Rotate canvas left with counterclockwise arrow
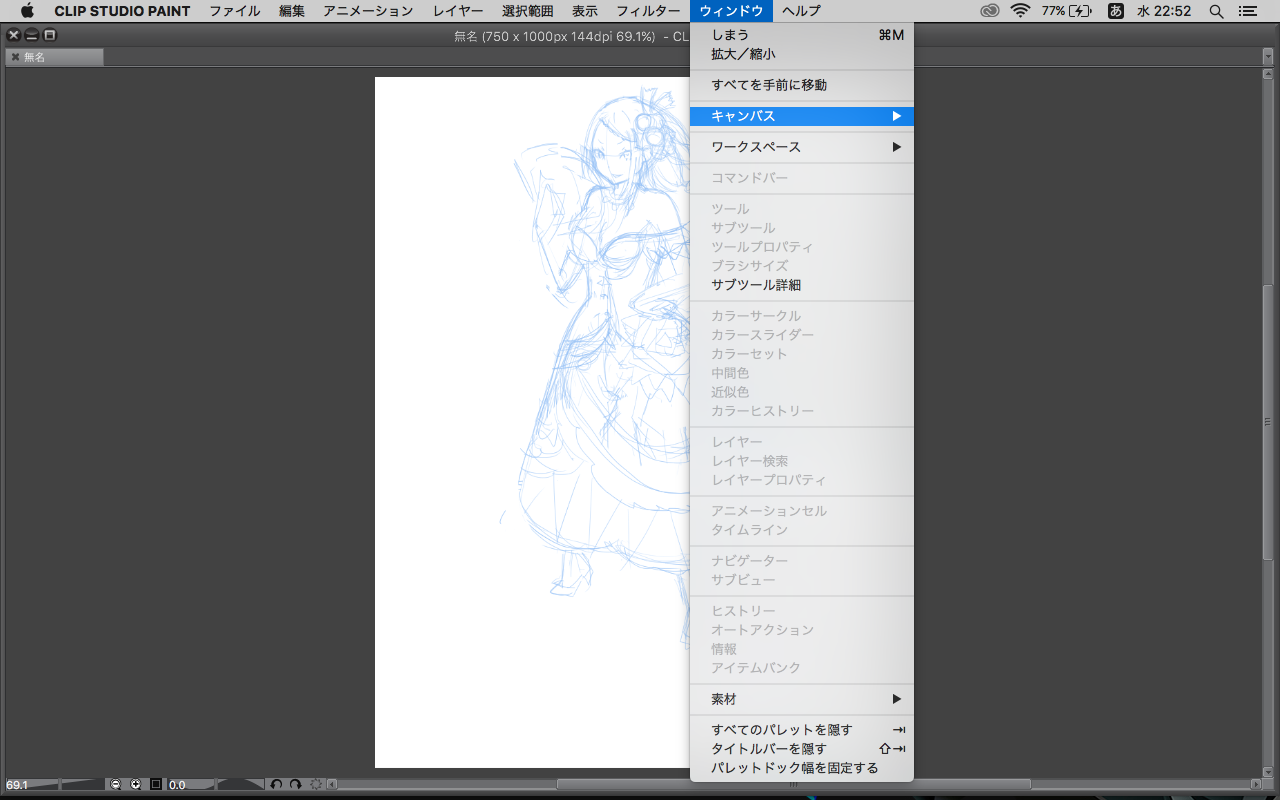Image resolution: width=1280 pixels, height=800 pixels. pos(277,785)
